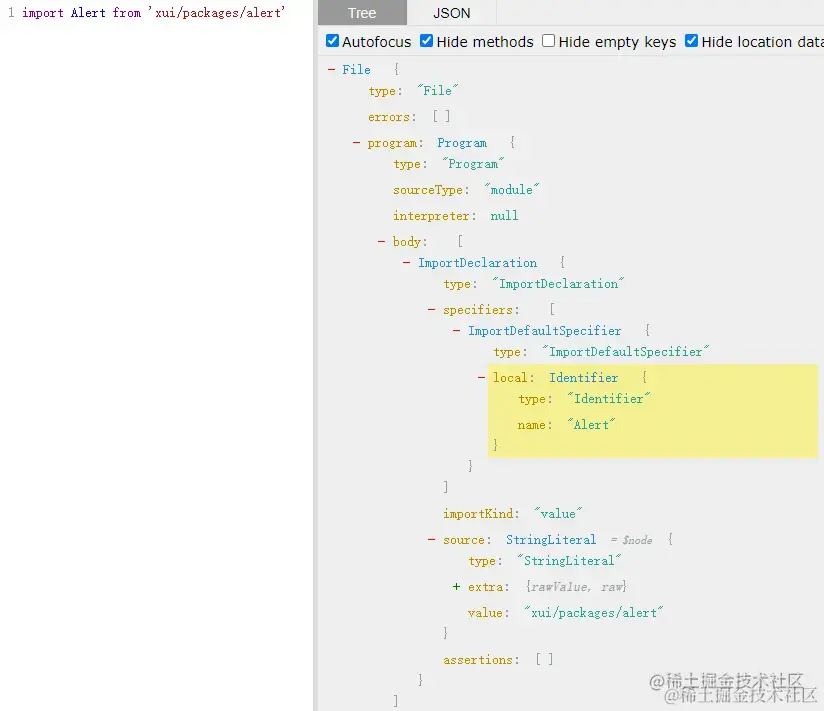Image resolution: width=824 pixels, height=711 pixels.
Task: Click the Identifier type label
Action: [583, 377]
